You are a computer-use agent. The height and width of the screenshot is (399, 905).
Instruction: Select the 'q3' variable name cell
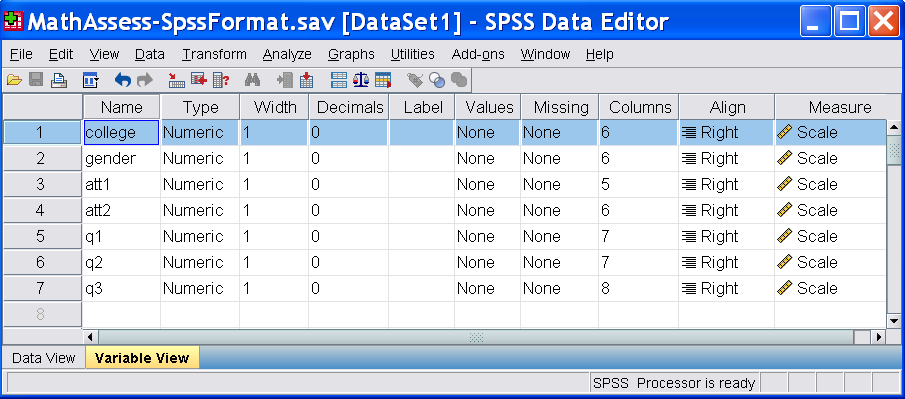click(121, 288)
